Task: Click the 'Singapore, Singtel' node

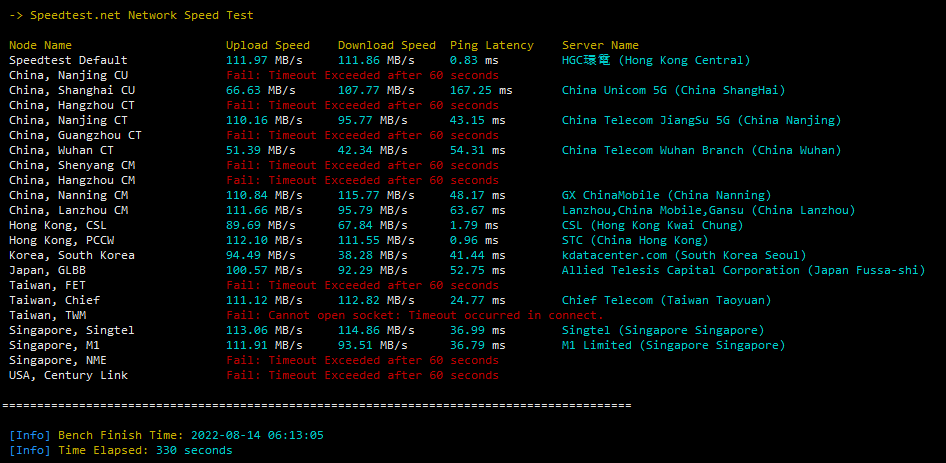Action: (72, 330)
